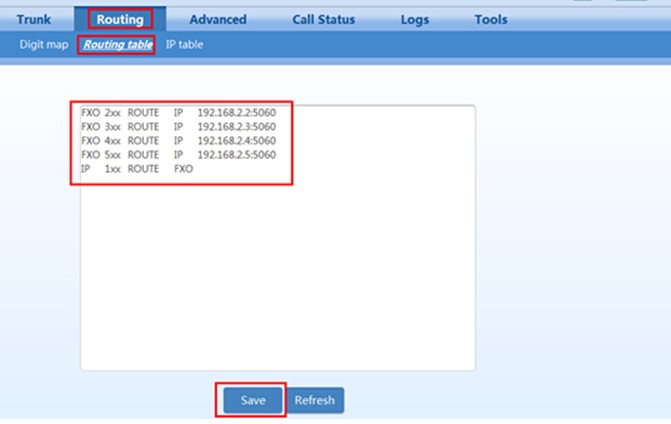The width and height of the screenshot is (671, 424).
Task: Save the routing table
Action: tap(252, 400)
